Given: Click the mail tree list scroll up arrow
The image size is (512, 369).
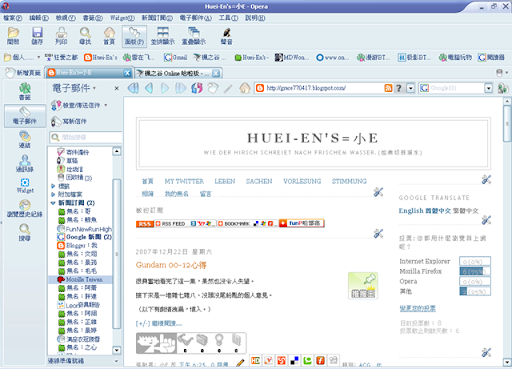Looking at the screenshot, I should click(x=117, y=152).
